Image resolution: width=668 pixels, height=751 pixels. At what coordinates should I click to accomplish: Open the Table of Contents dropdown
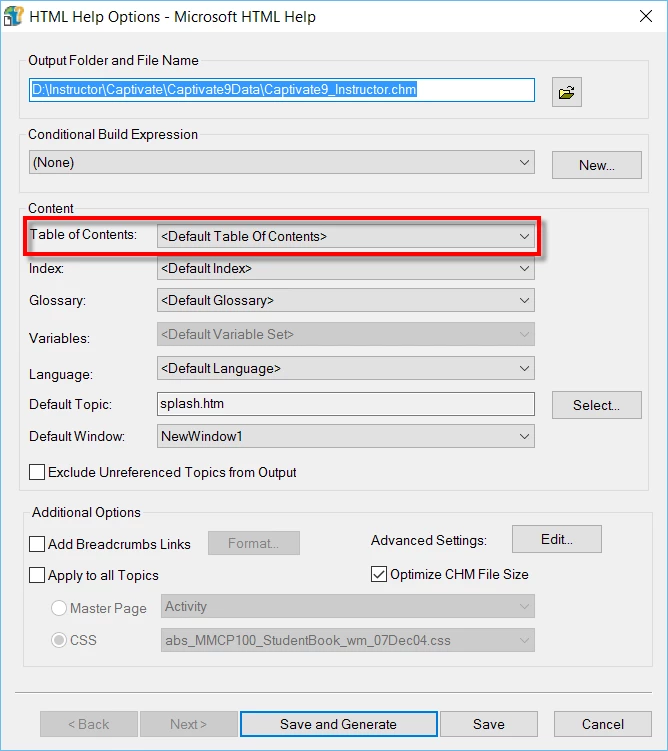point(346,236)
